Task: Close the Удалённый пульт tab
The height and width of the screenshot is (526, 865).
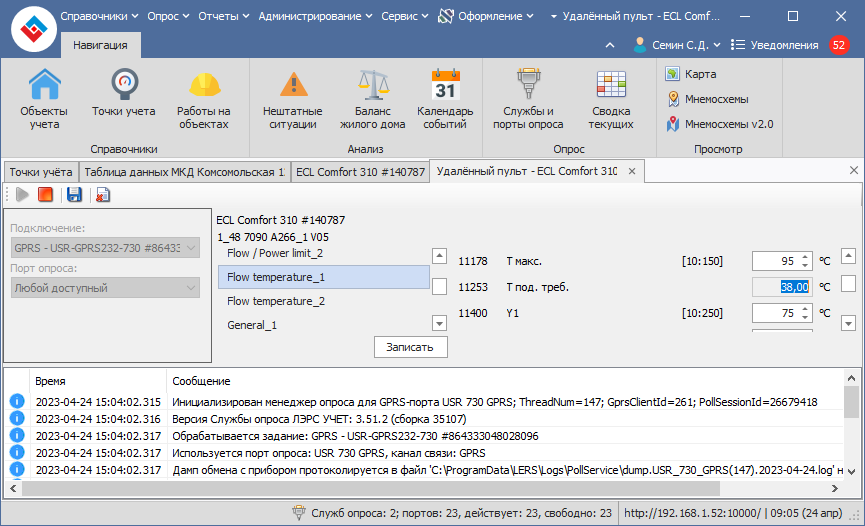Action: coord(632,171)
